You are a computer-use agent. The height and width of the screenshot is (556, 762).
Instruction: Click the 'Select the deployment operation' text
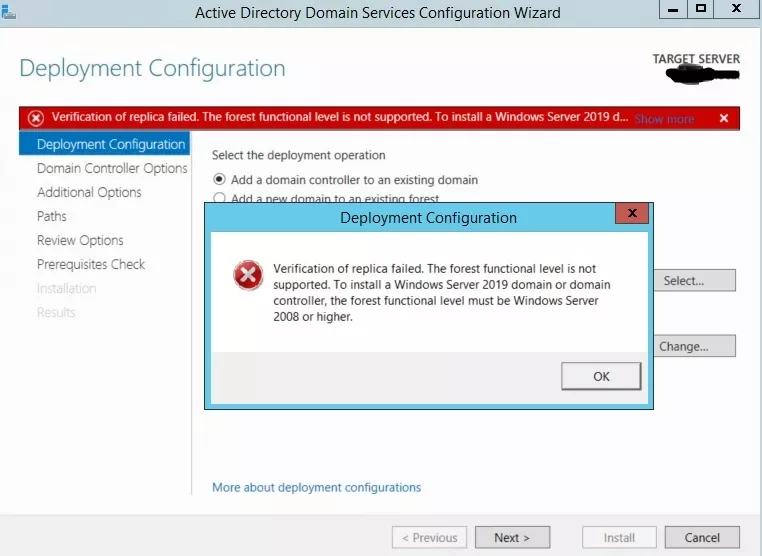pyautogui.click(x=298, y=155)
